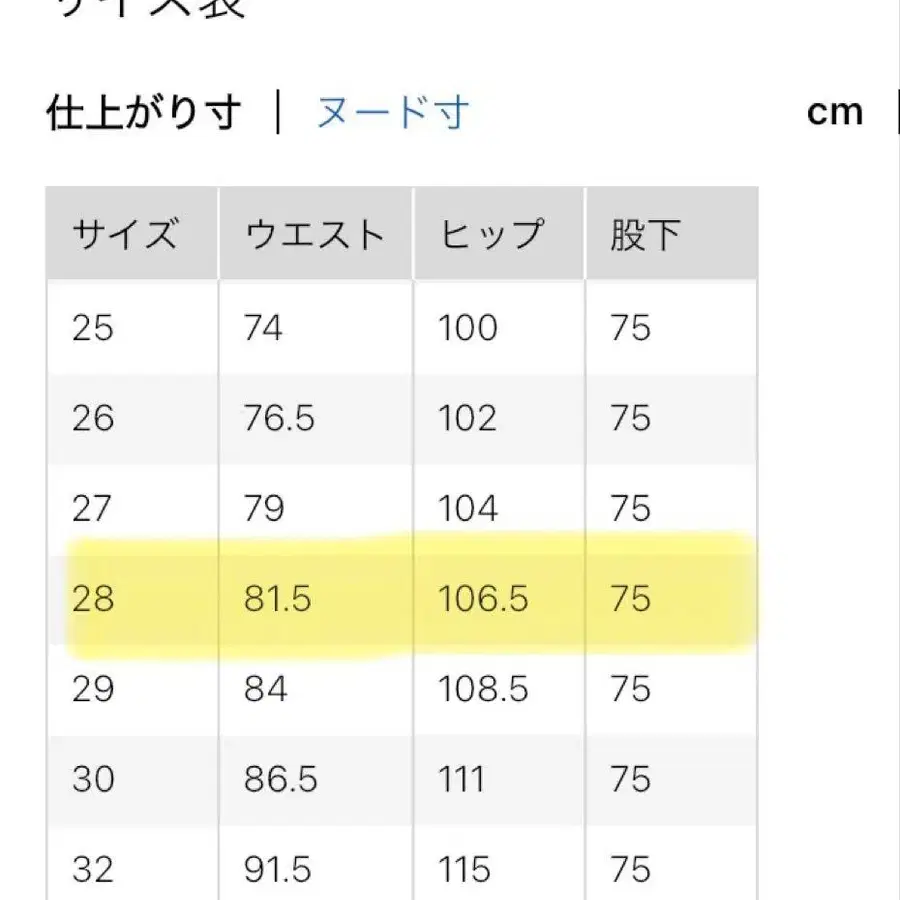Select size 26 in the table
This screenshot has width=900, height=900.
94,418
